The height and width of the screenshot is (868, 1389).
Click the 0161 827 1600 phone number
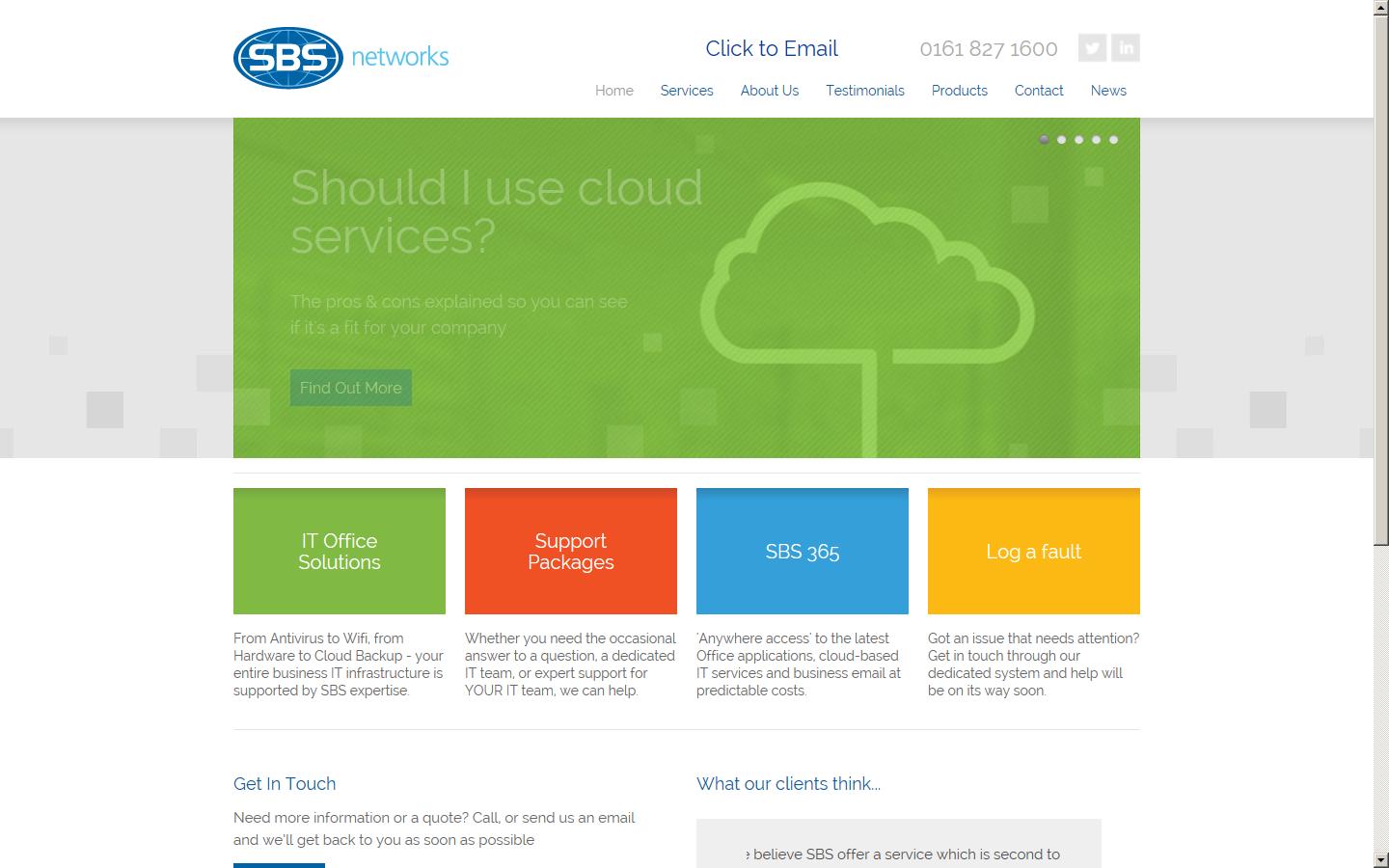pos(988,48)
